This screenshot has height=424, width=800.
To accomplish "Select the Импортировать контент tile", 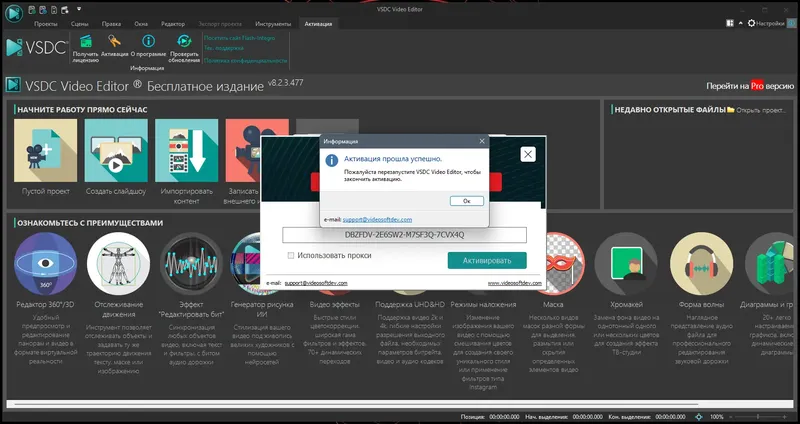I will coord(187,151).
